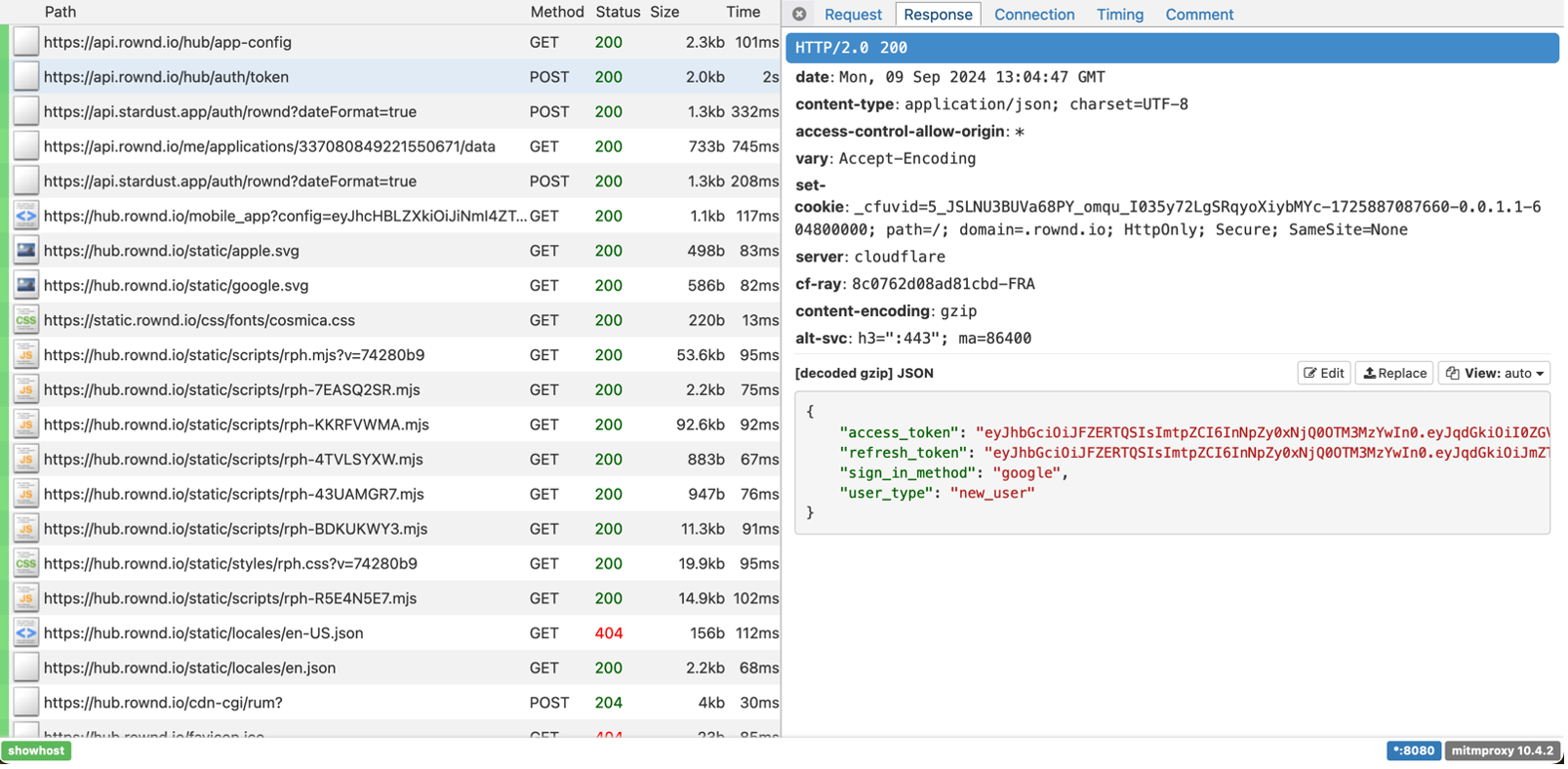Click the CSS icon for rph.css stylesheet
The width and height of the screenshot is (1568, 769).
(26, 563)
